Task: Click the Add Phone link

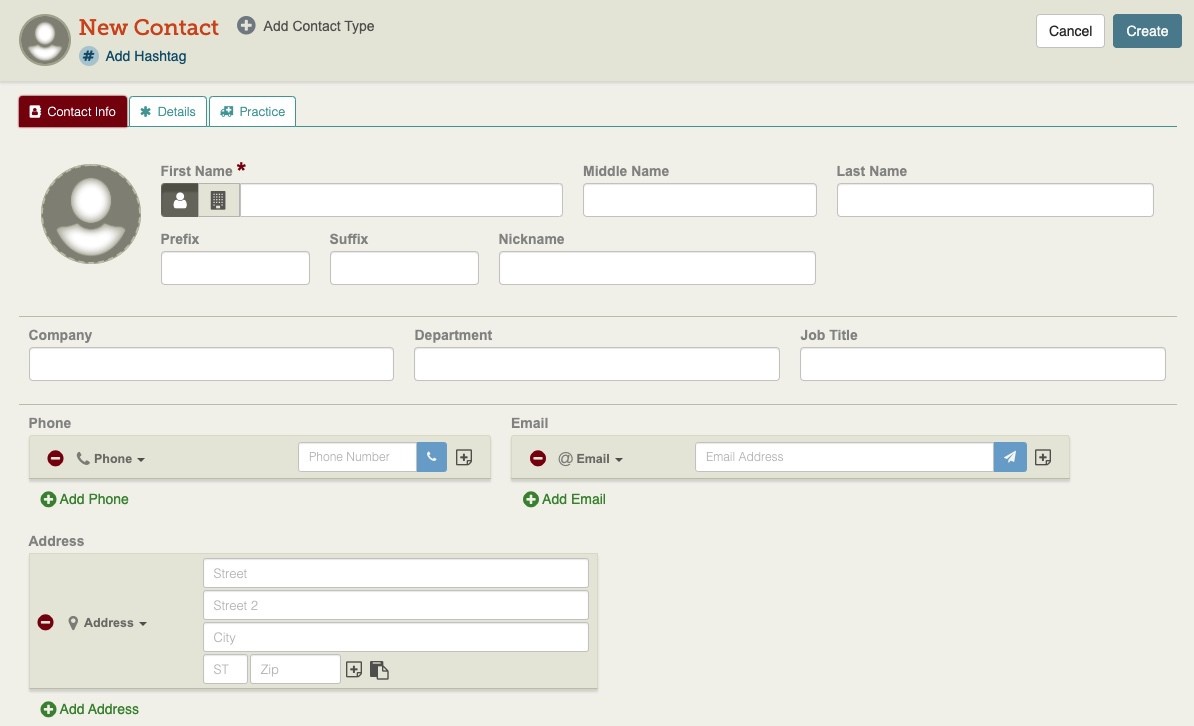Action: pos(84,499)
